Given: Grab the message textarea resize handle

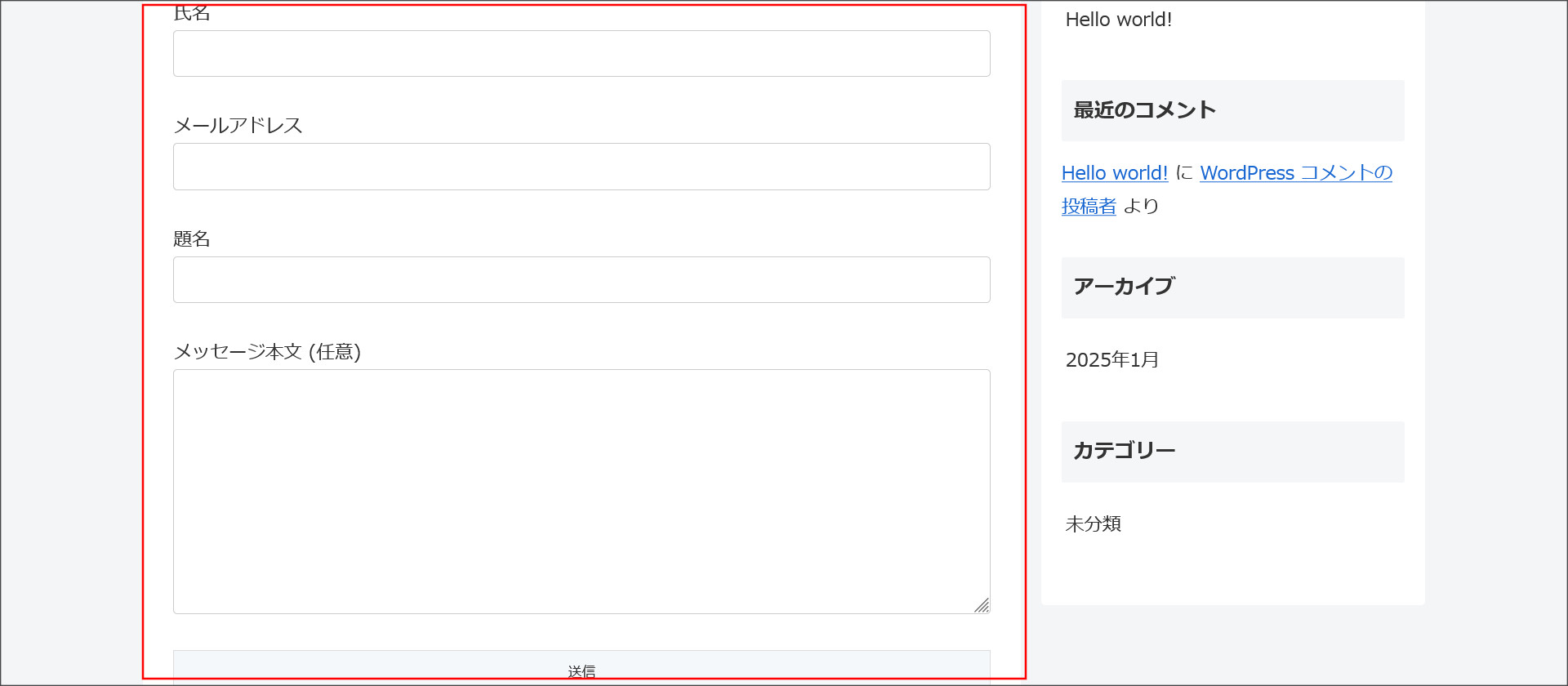Looking at the screenshot, I should [982, 605].
